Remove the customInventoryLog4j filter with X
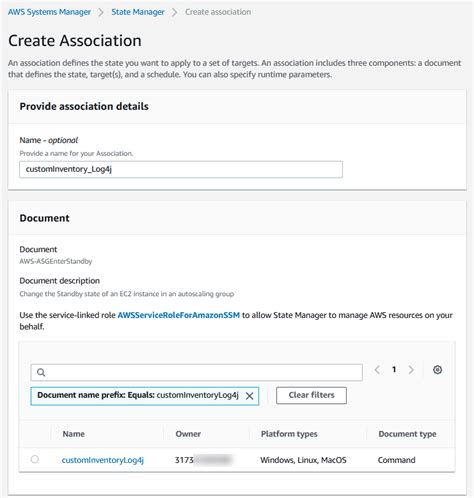 pyautogui.click(x=249, y=396)
